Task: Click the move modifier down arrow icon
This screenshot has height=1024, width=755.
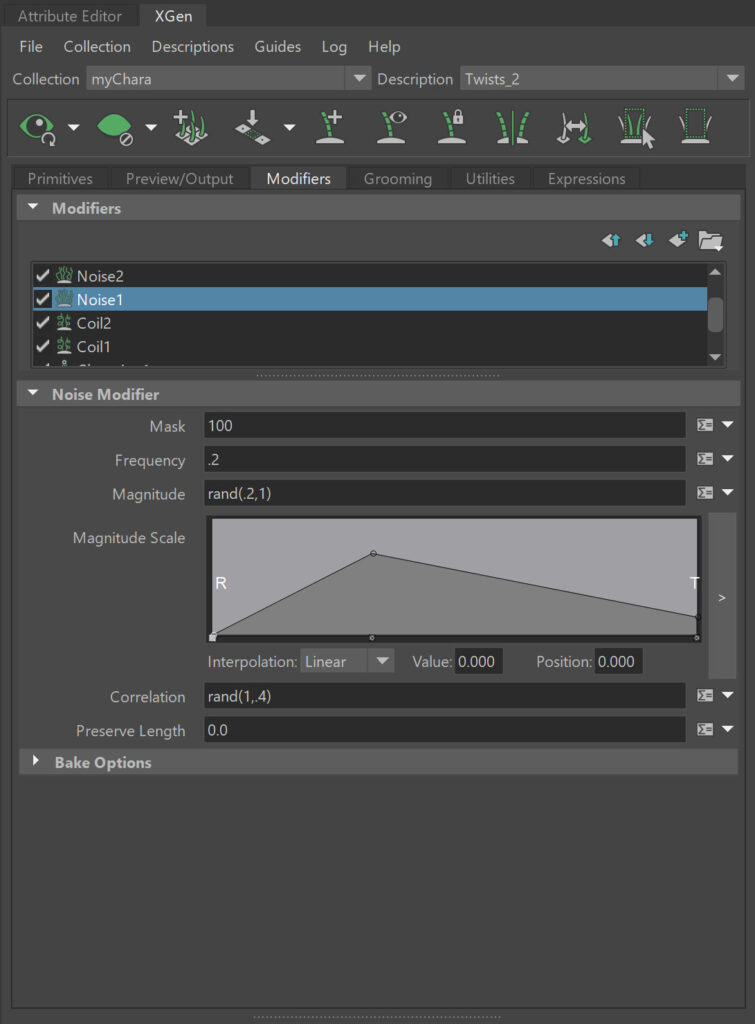Action: 645,240
